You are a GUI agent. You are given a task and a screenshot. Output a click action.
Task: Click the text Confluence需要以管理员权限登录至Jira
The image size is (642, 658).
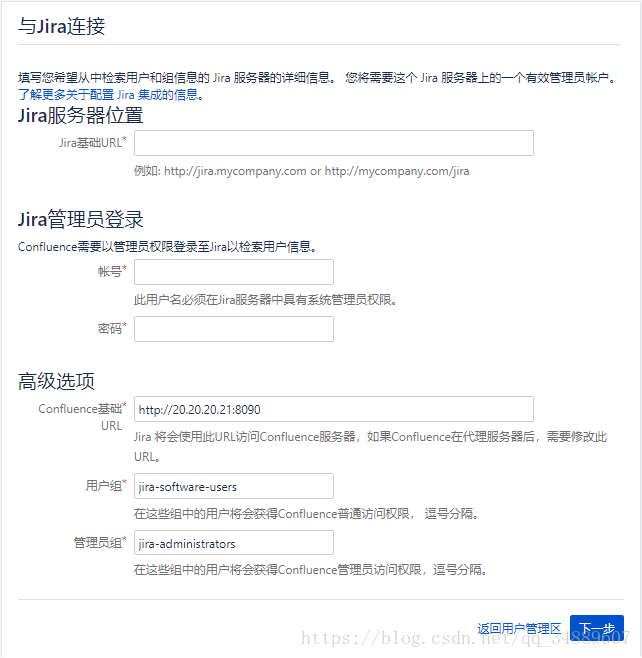pos(167,247)
